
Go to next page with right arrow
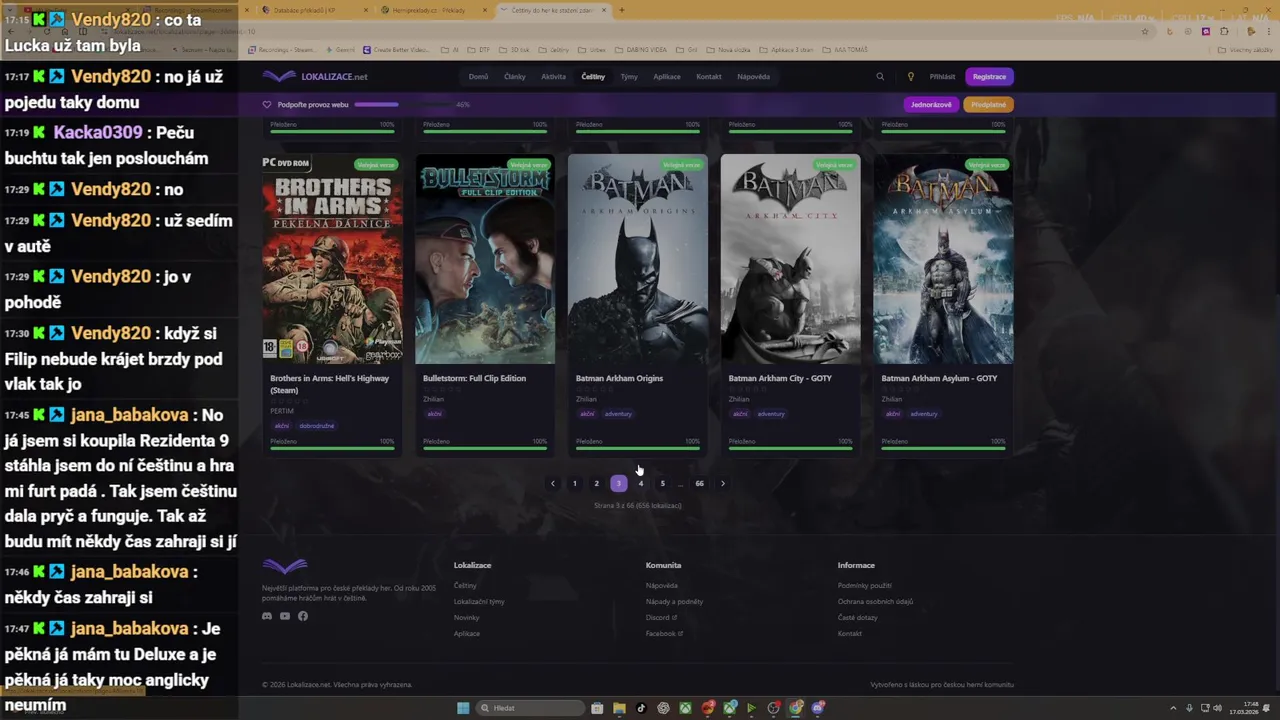(x=723, y=484)
